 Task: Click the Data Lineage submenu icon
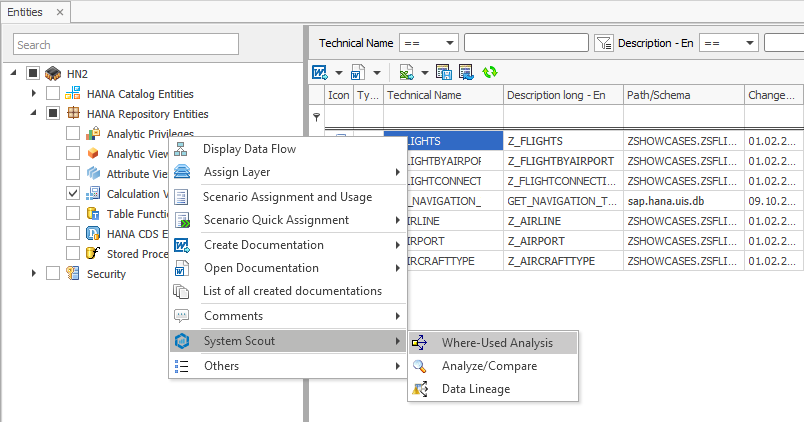point(420,389)
